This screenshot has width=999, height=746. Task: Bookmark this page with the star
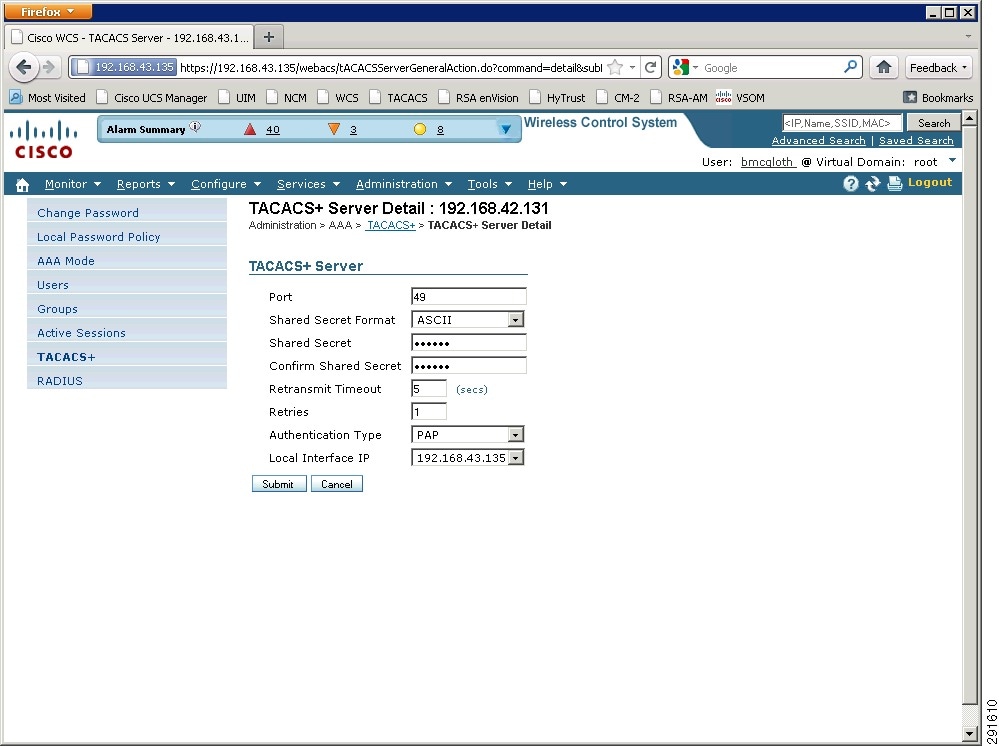tap(615, 68)
